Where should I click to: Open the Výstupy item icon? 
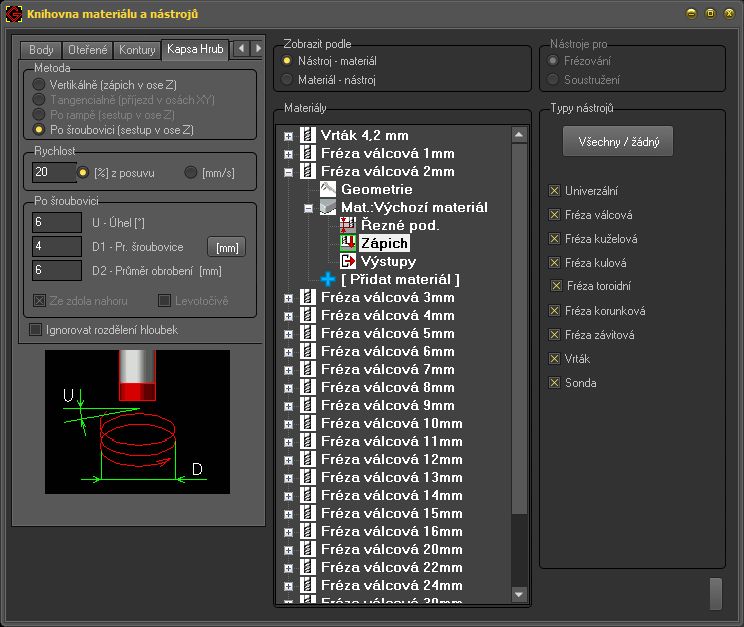coord(349,261)
